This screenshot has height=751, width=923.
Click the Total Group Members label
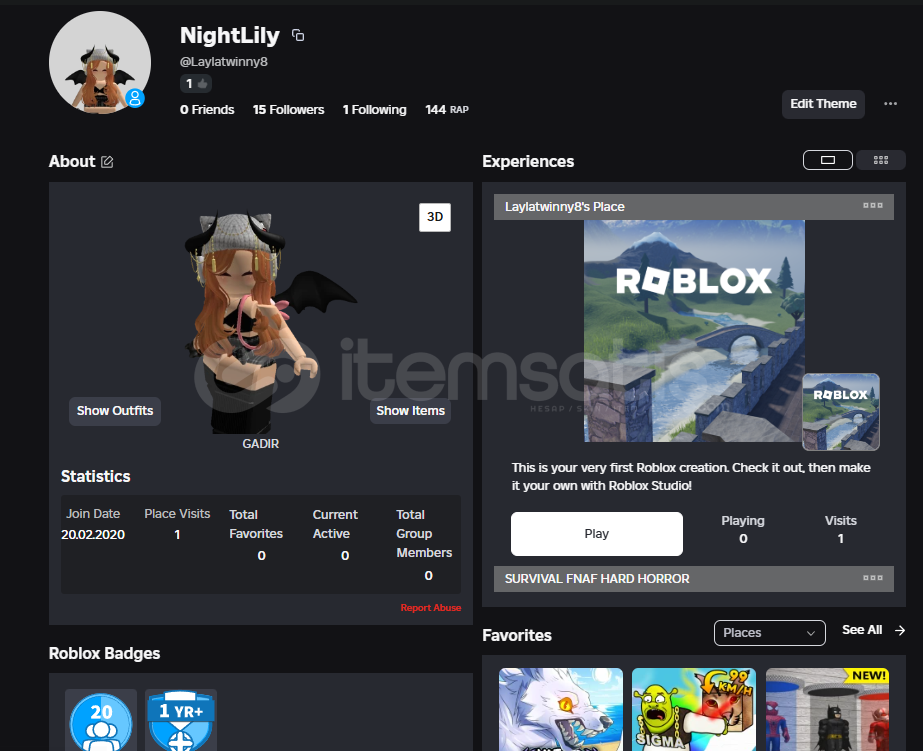[x=424, y=533]
